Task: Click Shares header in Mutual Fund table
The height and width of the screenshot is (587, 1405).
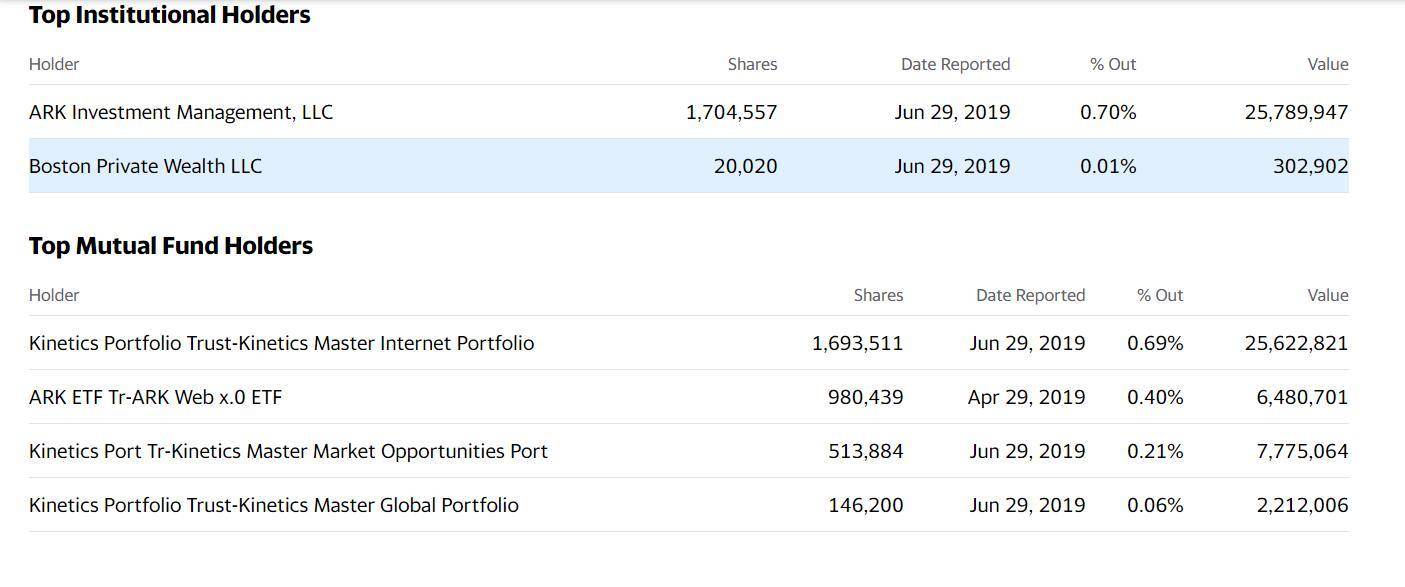Action: click(x=878, y=295)
